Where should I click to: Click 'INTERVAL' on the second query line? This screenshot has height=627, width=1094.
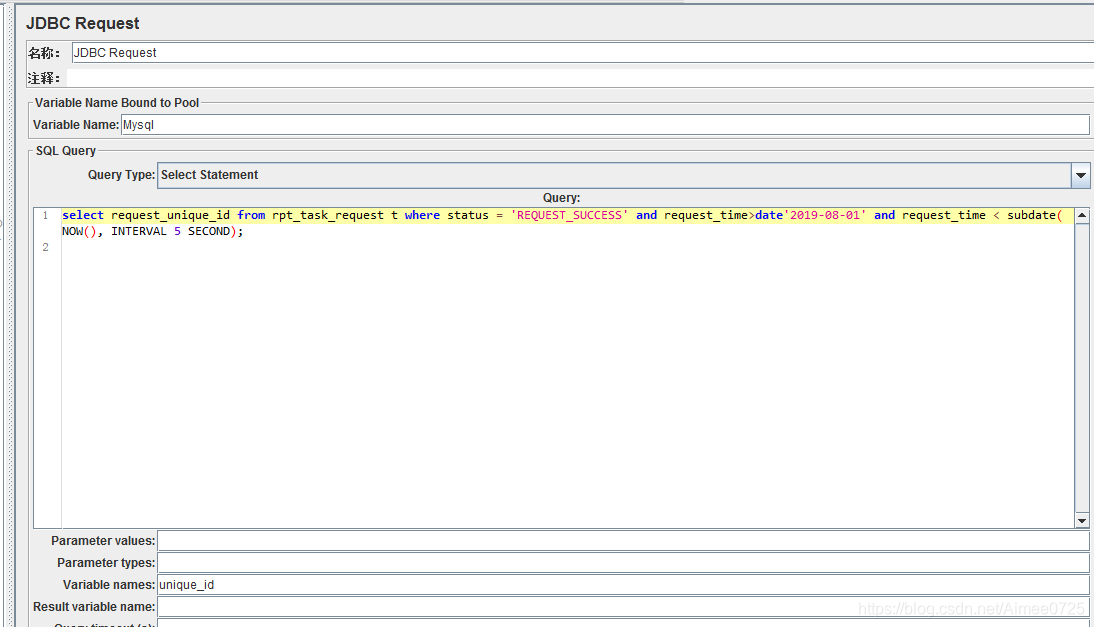[139, 232]
